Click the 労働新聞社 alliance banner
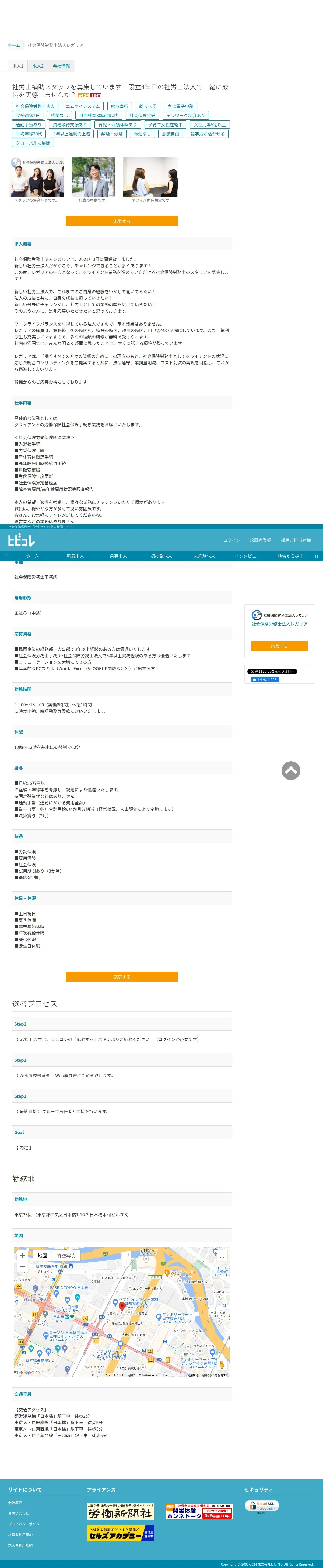The height and width of the screenshot is (1568, 323). point(120,1511)
